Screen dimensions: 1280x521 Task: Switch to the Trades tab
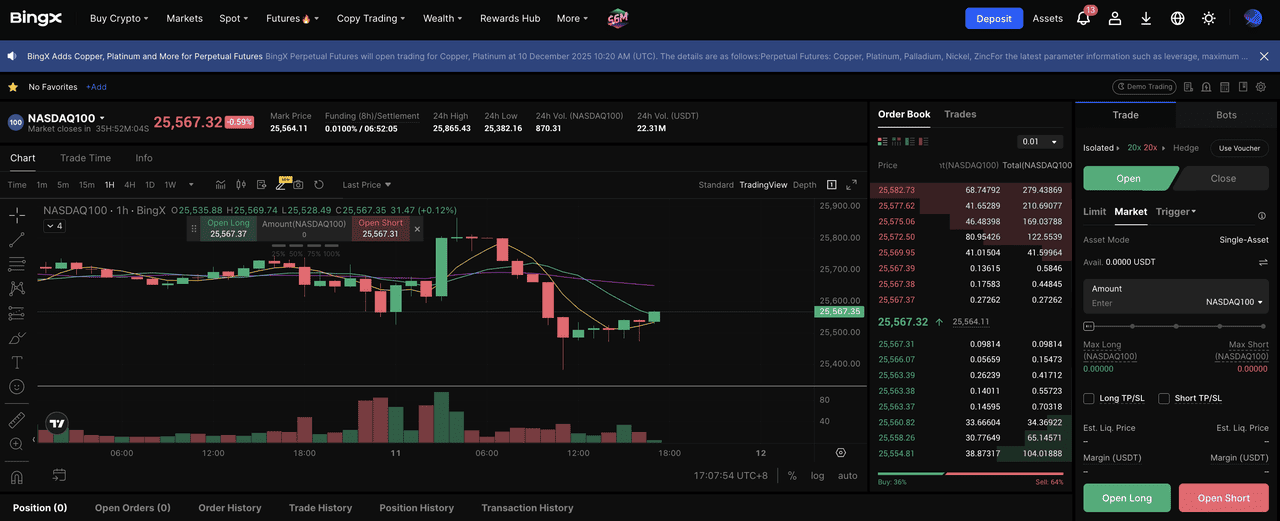click(x=960, y=114)
